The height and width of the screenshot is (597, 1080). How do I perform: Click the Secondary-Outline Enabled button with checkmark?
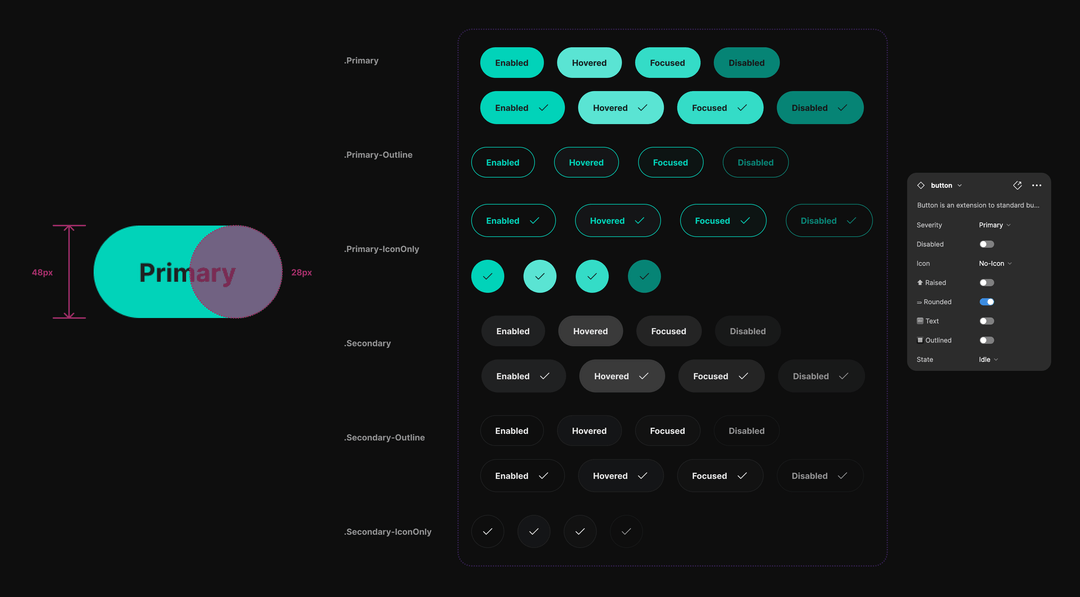point(522,476)
